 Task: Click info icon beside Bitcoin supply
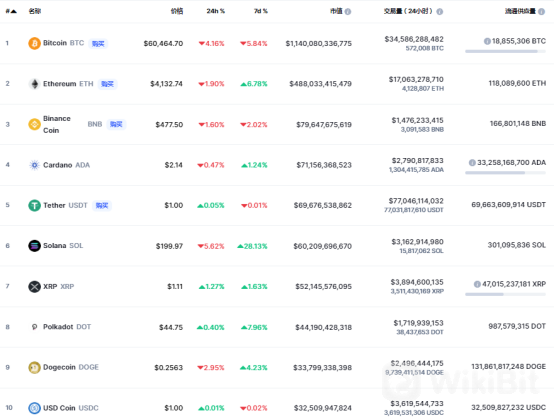click(x=487, y=41)
